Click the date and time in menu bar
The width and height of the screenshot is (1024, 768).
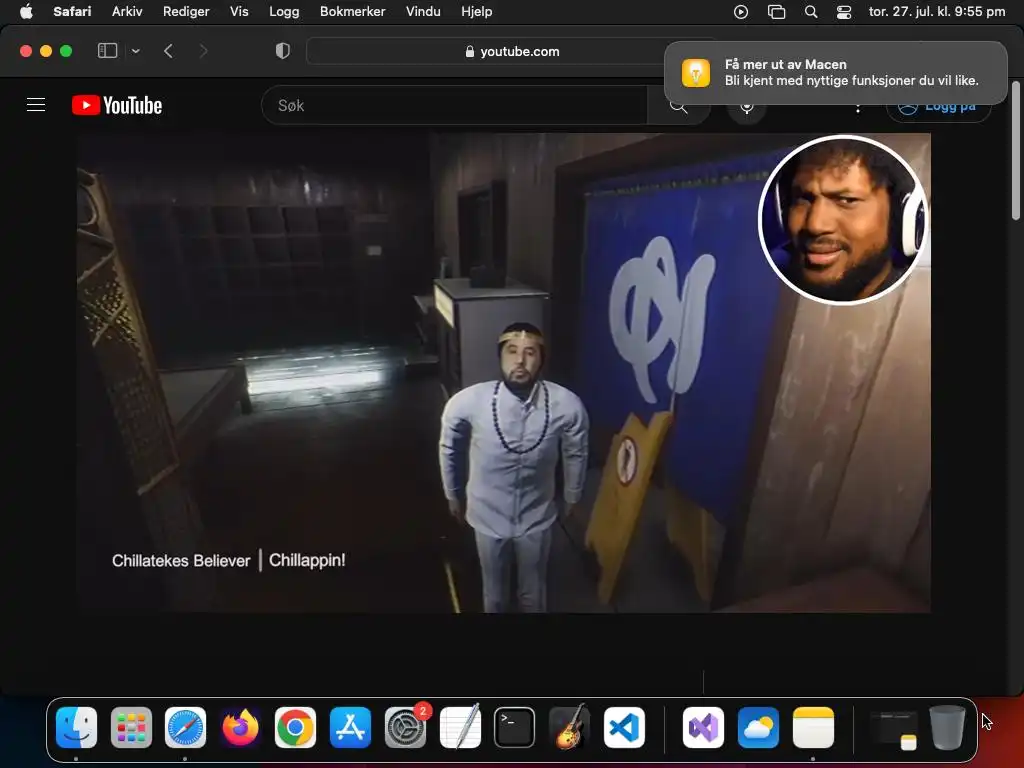pos(937,11)
